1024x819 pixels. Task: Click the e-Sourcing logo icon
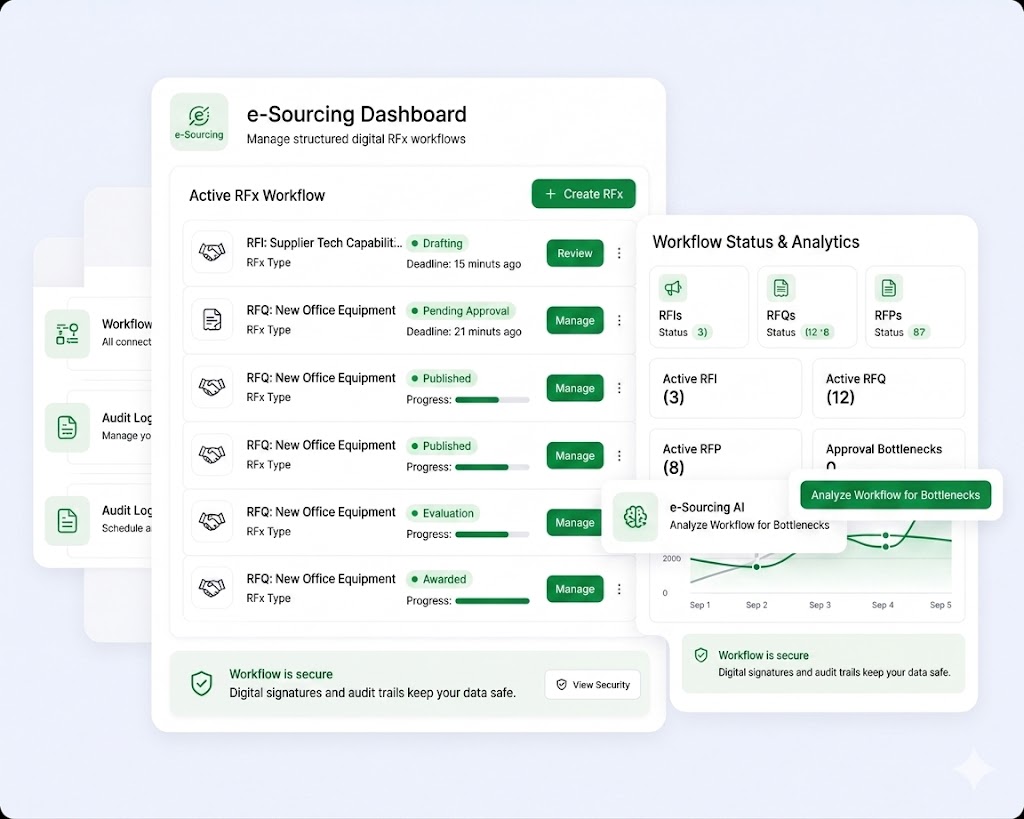click(x=199, y=122)
